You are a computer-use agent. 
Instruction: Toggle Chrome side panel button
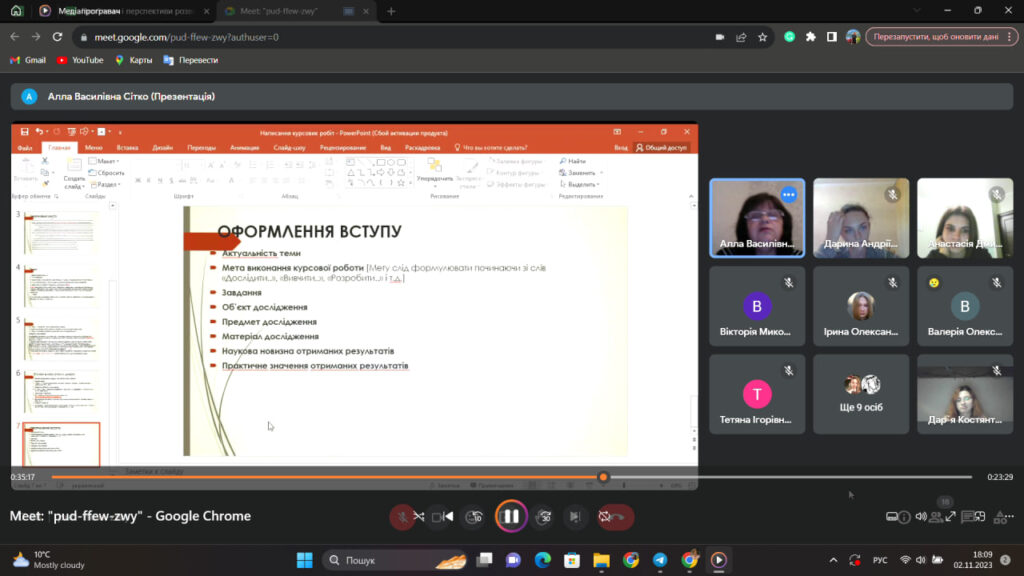click(x=831, y=37)
